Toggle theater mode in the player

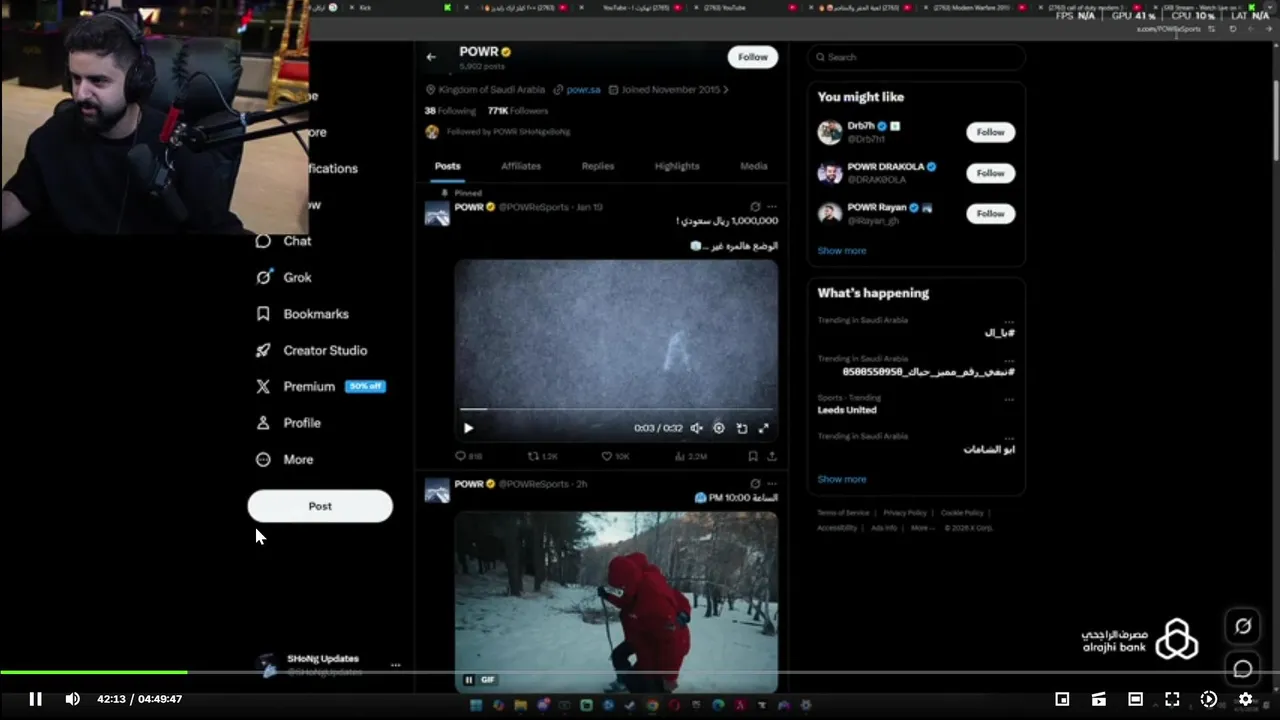tap(1135, 699)
